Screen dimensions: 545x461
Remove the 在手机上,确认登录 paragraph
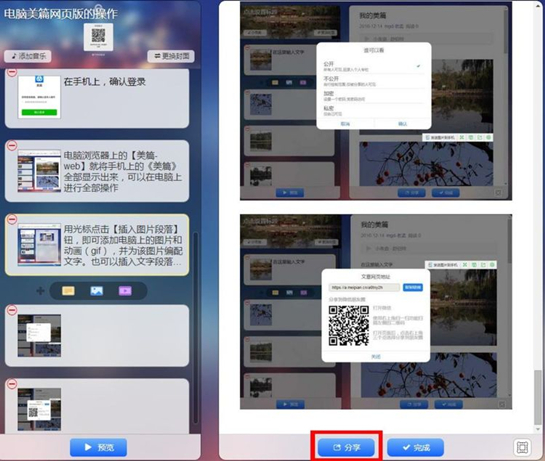[x=12, y=72]
